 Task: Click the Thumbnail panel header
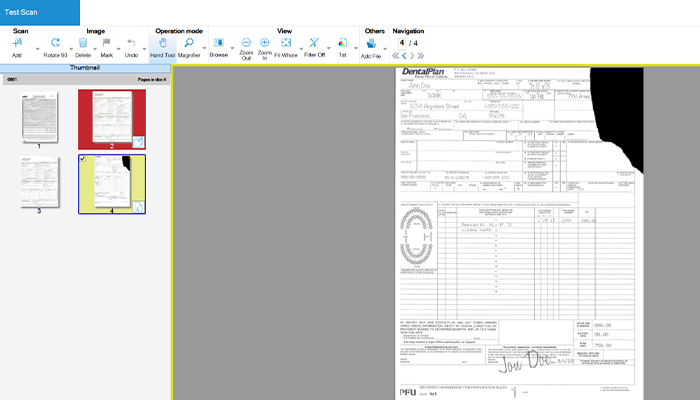click(x=85, y=68)
